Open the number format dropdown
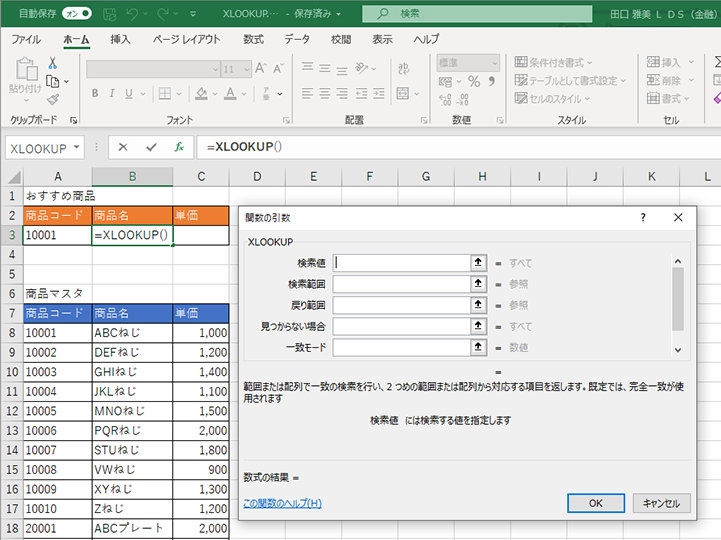This screenshot has height=540, width=721. [494, 63]
